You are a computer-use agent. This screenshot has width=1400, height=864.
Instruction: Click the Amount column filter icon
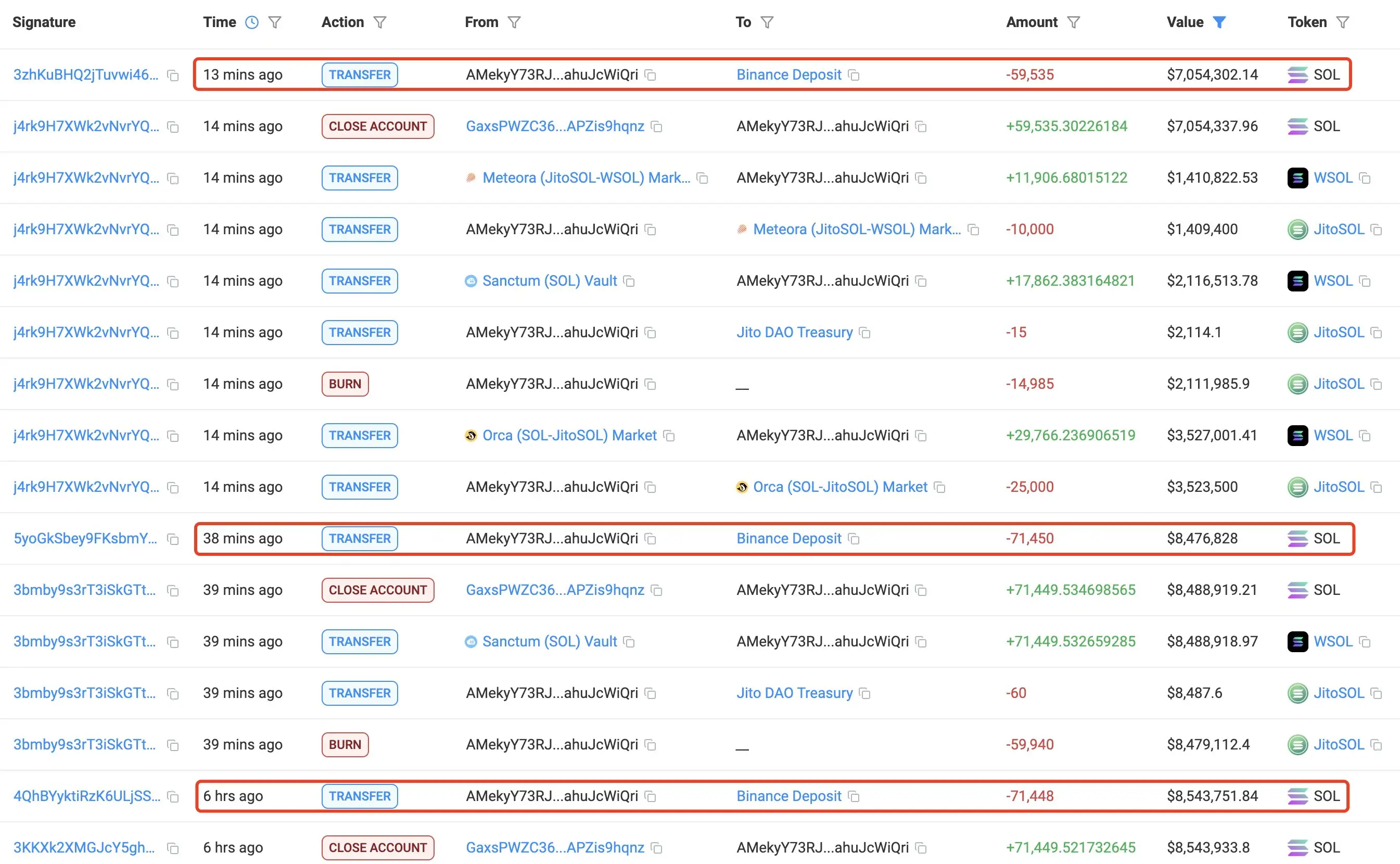[x=1074, y=22]
